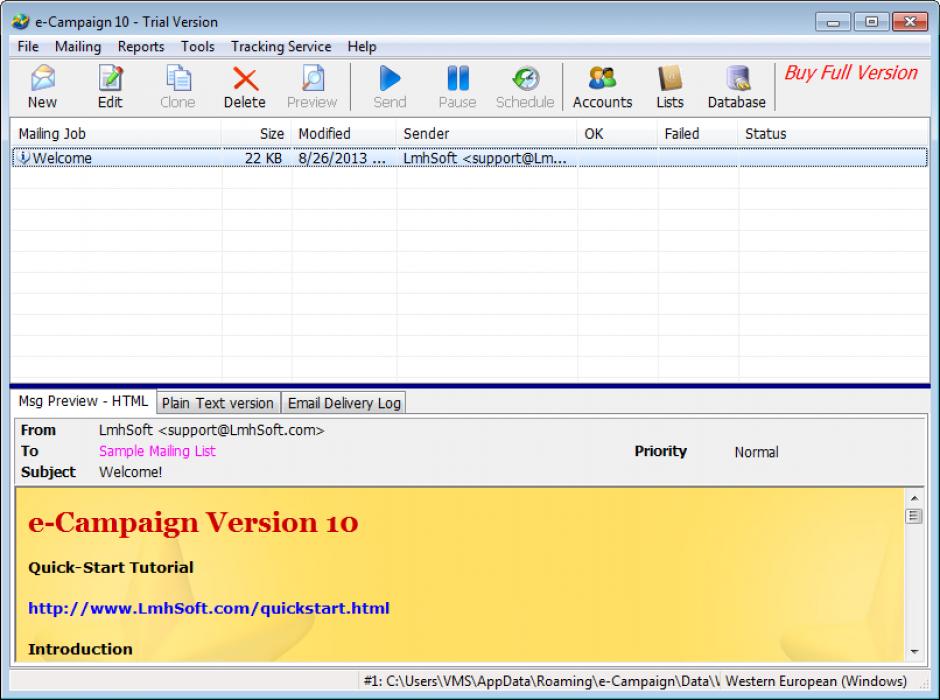Switch to Email Delivery Log tab
Image resolution: width=940 pixels, height=700 pixels.
coord(344,403)
